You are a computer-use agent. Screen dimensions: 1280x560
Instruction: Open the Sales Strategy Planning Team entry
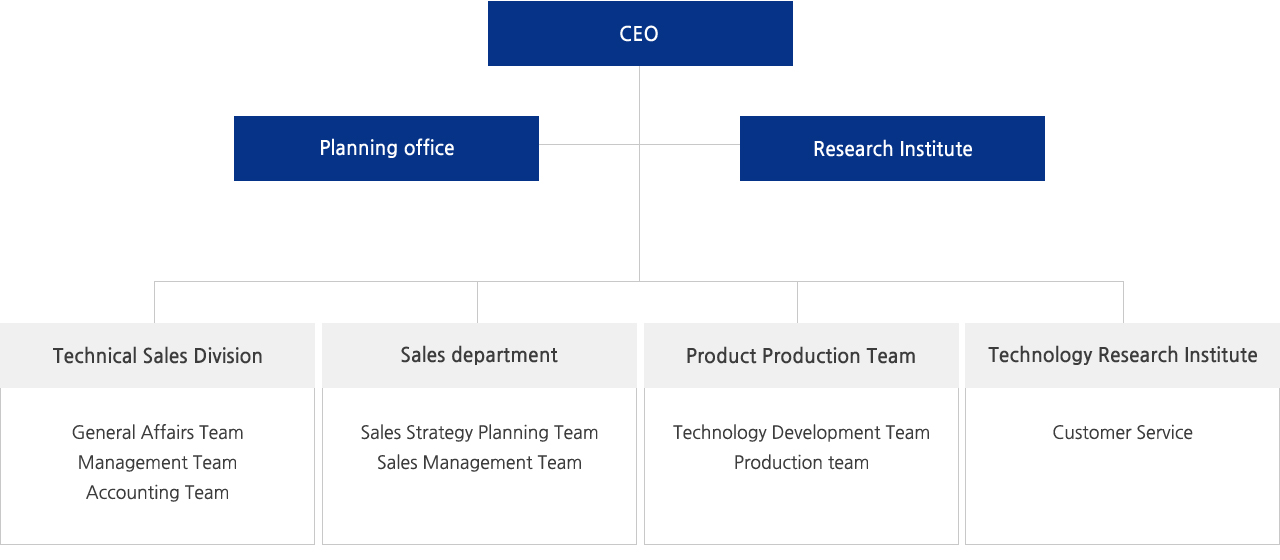click(x=480, y=432)
